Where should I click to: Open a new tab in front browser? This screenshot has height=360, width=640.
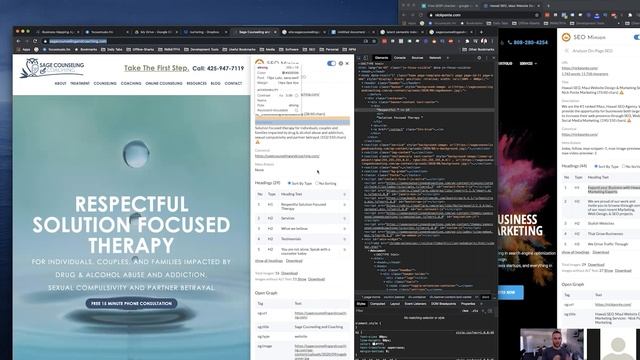[481, 32]
